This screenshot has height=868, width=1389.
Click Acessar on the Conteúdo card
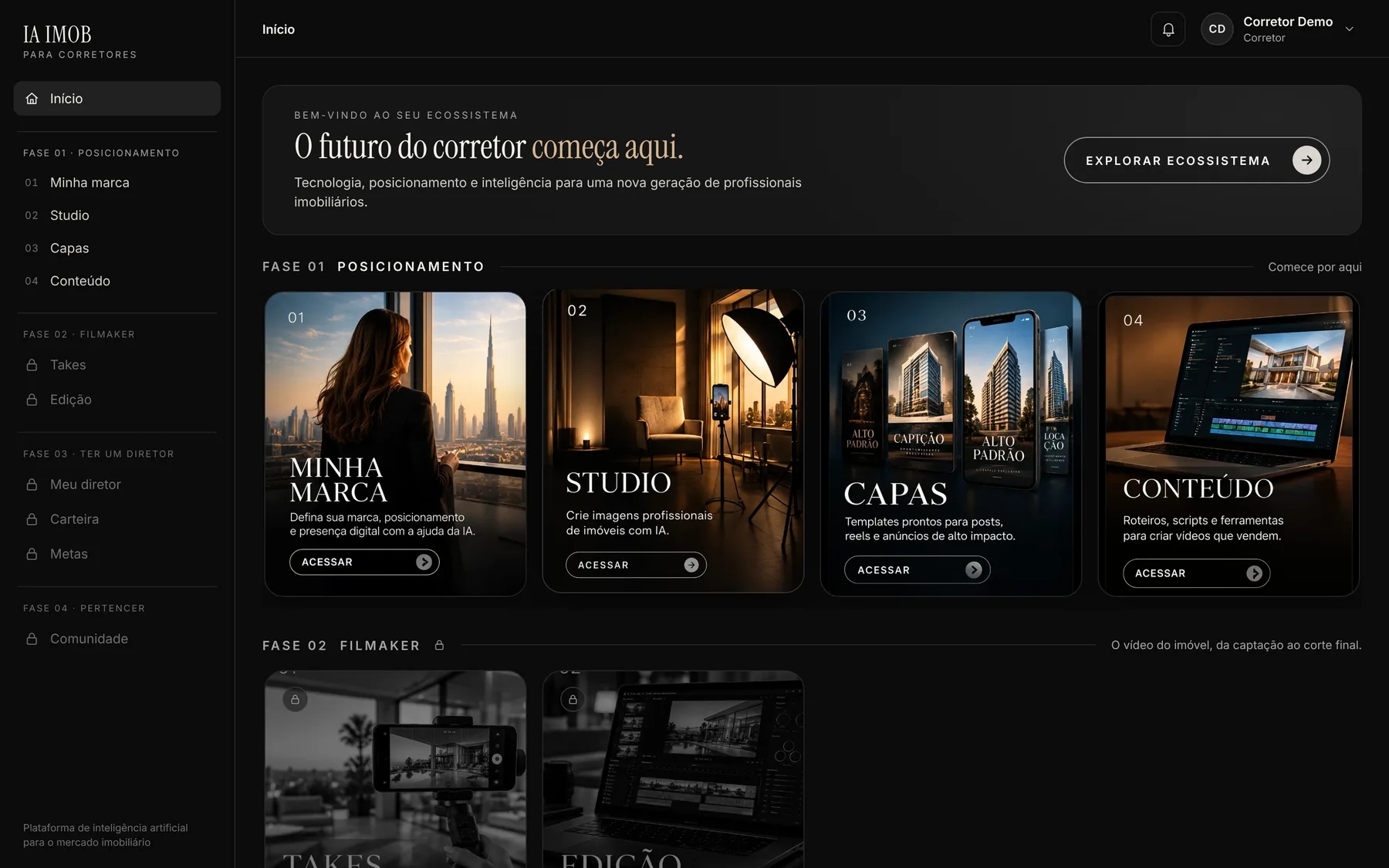point(1196,573)
